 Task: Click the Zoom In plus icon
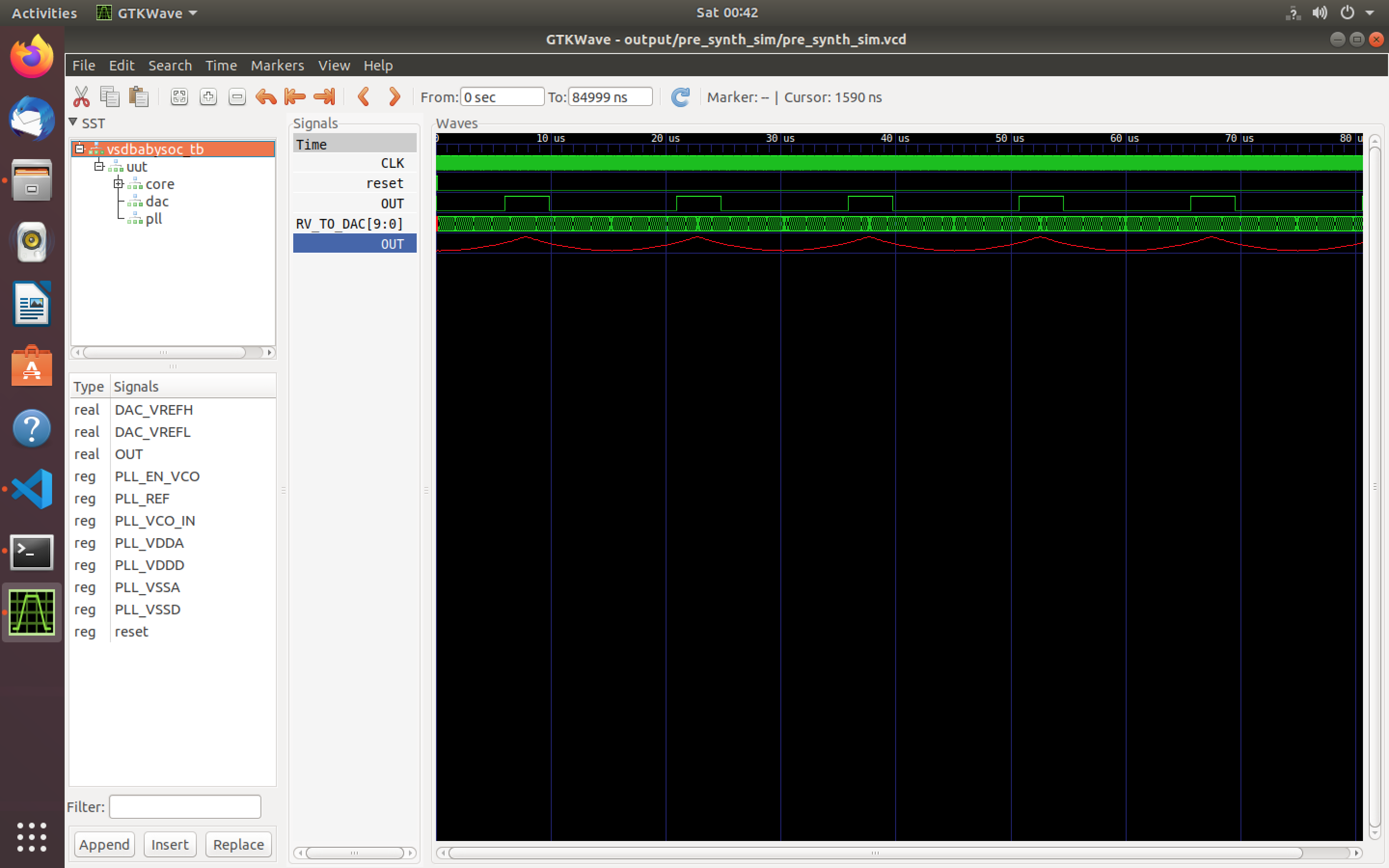tap(208, 97)
